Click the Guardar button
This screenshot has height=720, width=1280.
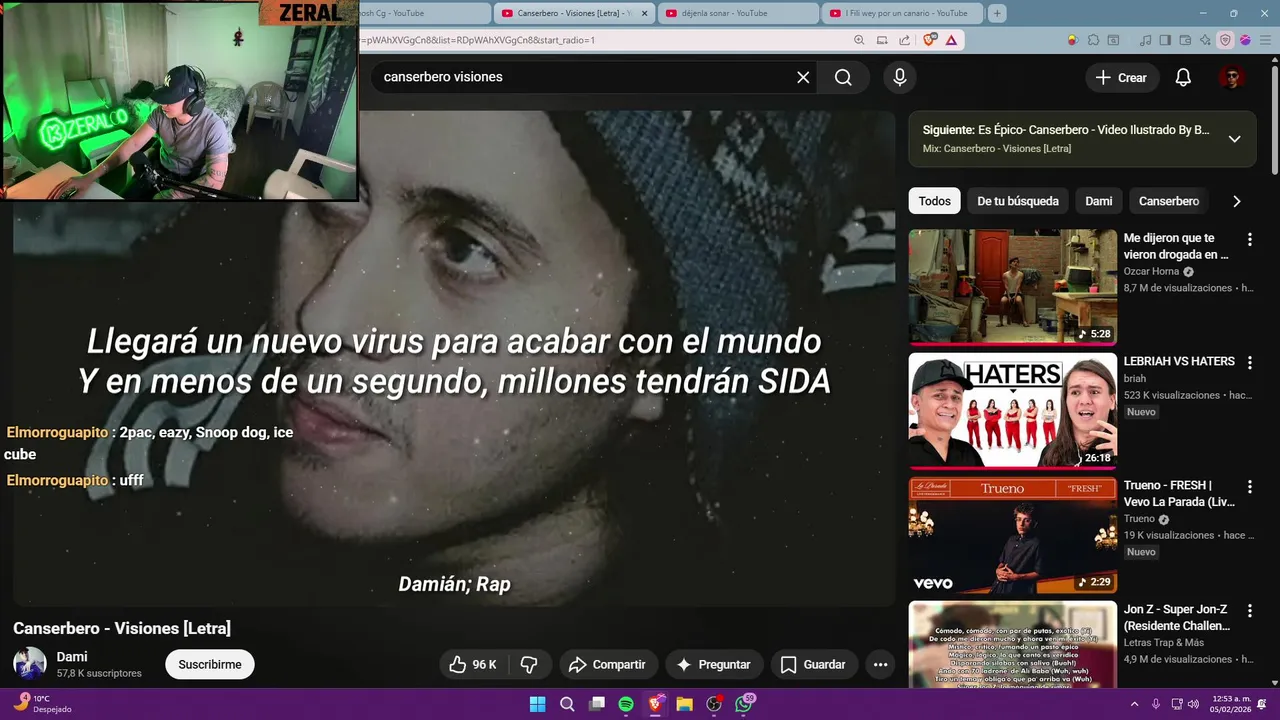(x=813, y=664)
